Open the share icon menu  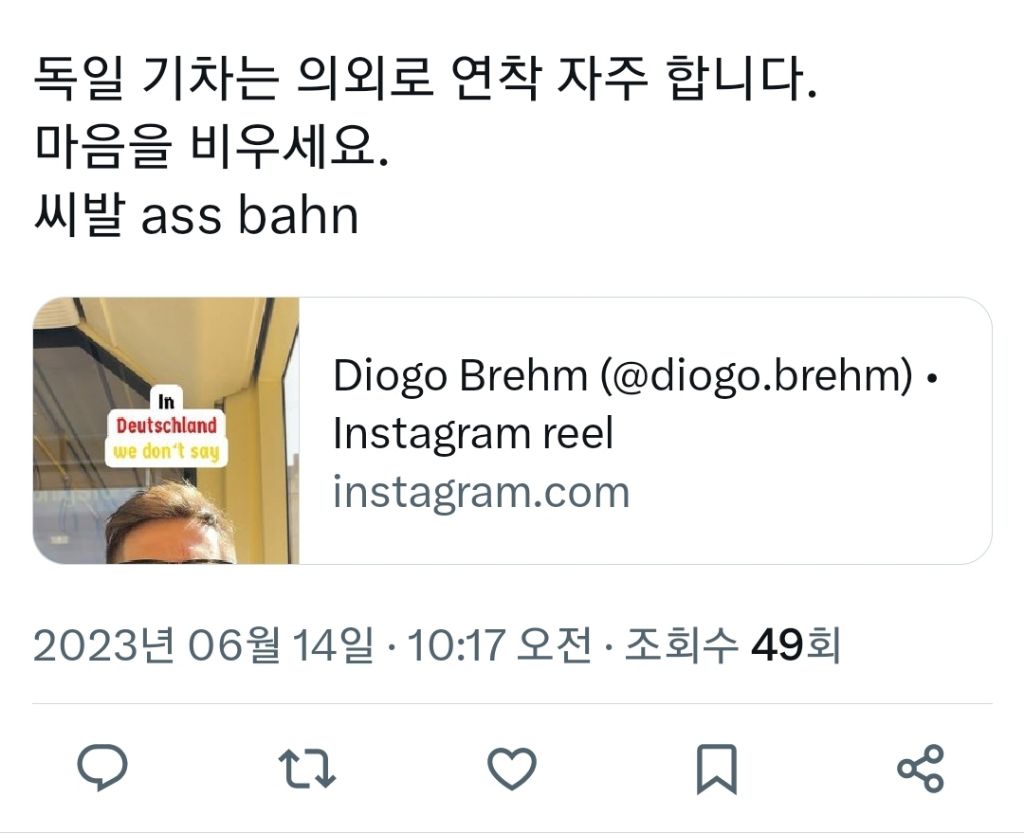pyautogui.click(x=921, y=768)
